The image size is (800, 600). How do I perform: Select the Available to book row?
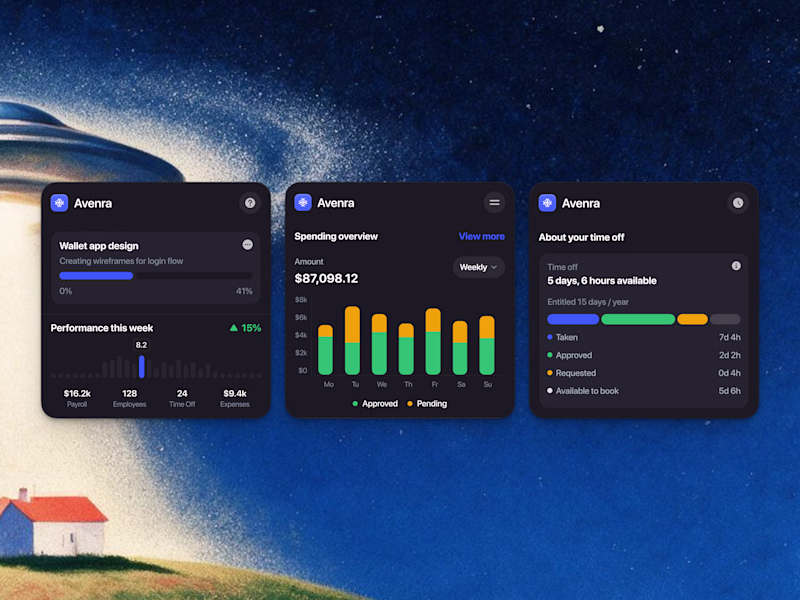coord(643,391)
